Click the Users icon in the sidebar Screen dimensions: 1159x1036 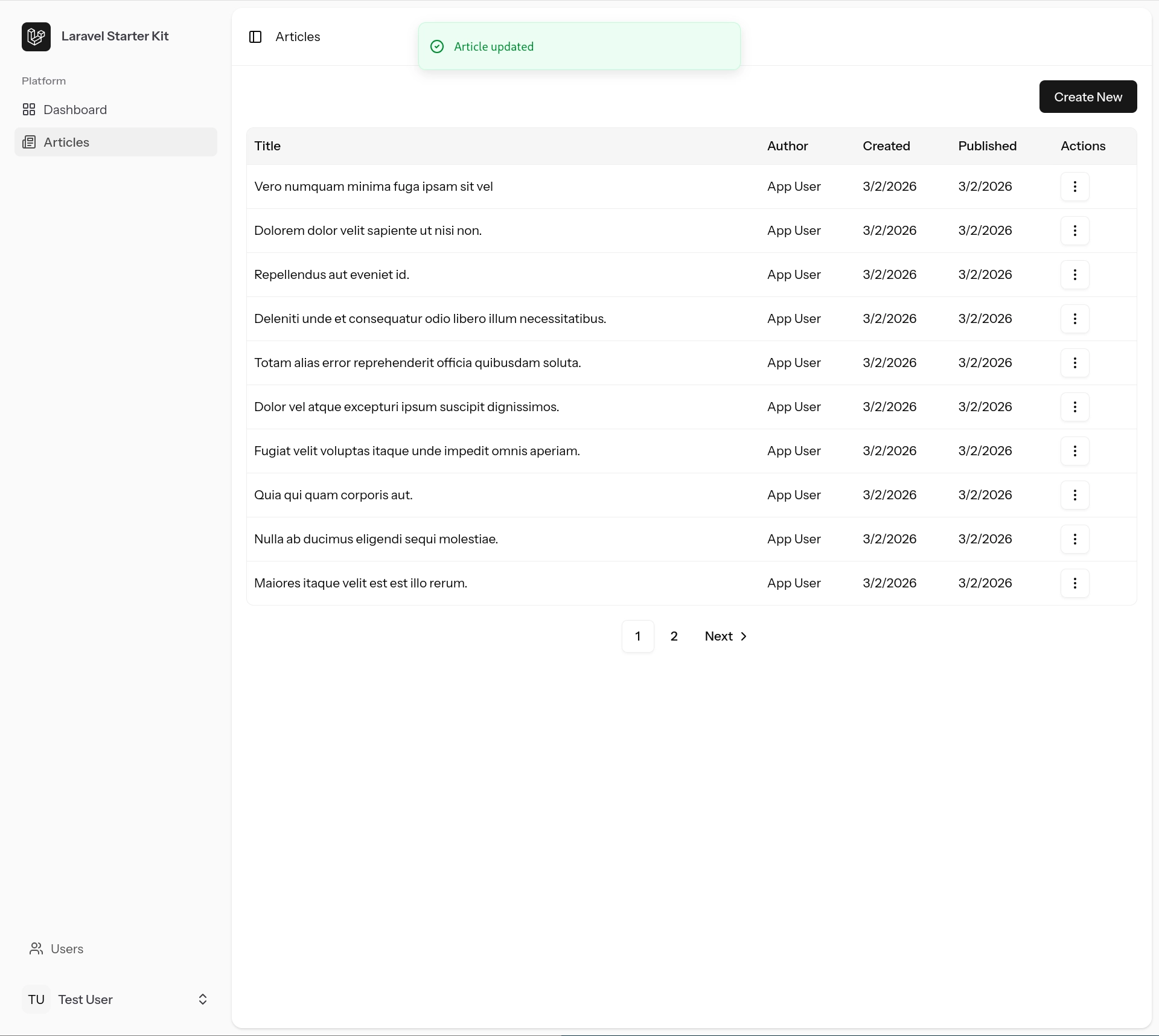(x=36, y=948)
